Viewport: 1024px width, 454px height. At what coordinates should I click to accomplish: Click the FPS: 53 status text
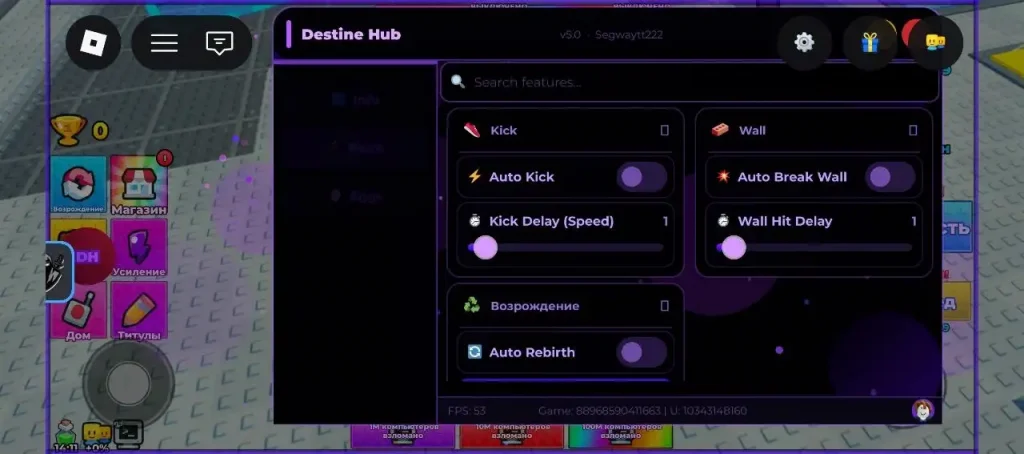467,411
